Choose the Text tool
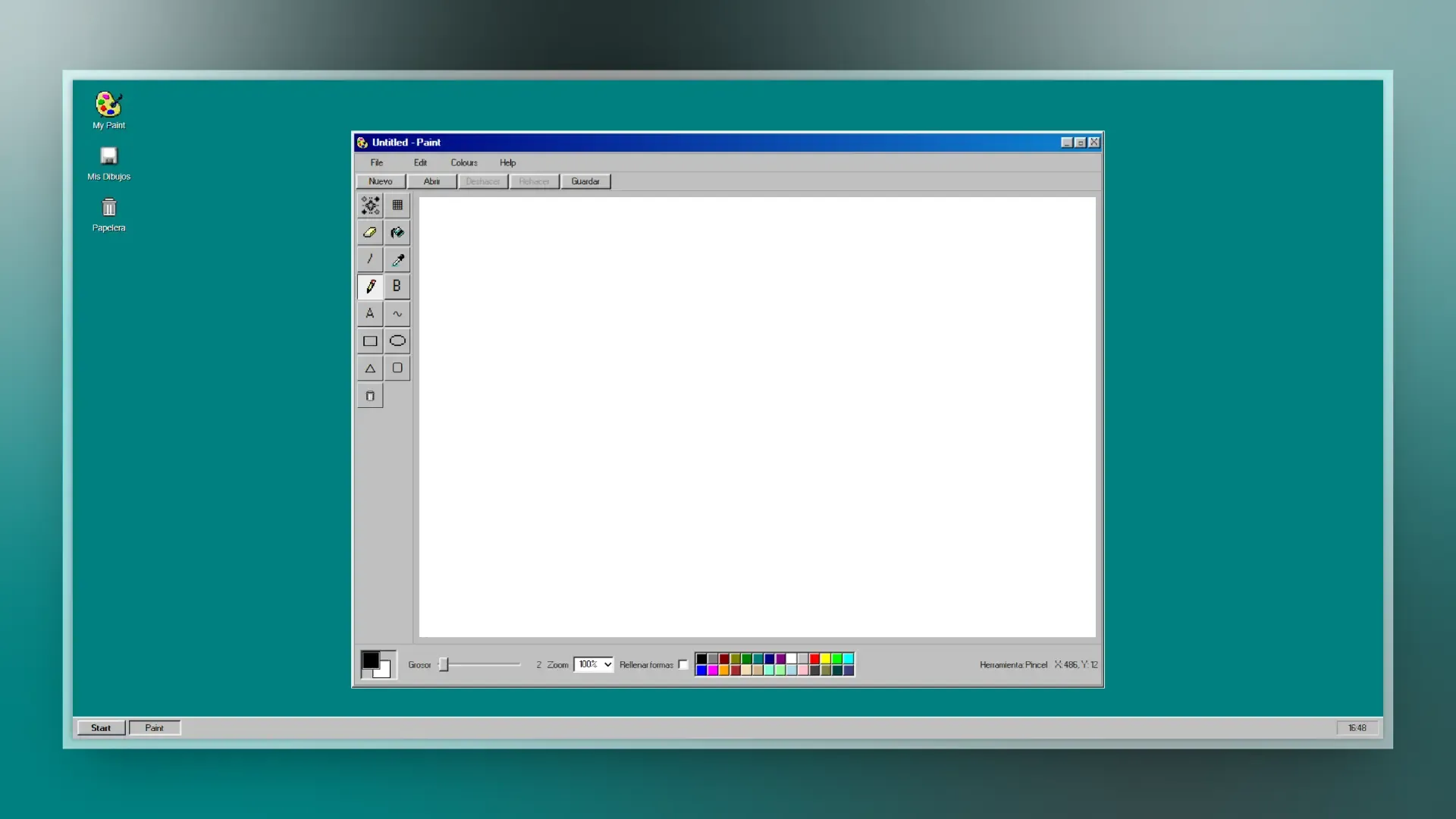 370,313
